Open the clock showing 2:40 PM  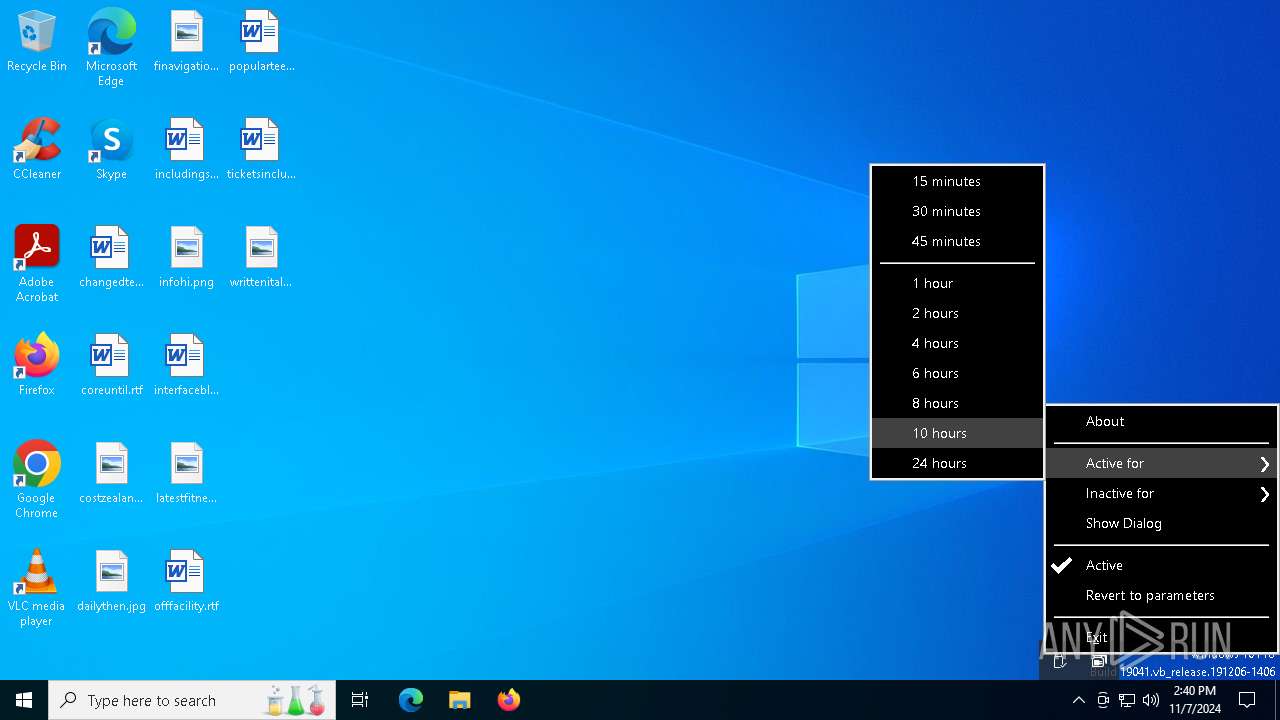[1195, 700]
